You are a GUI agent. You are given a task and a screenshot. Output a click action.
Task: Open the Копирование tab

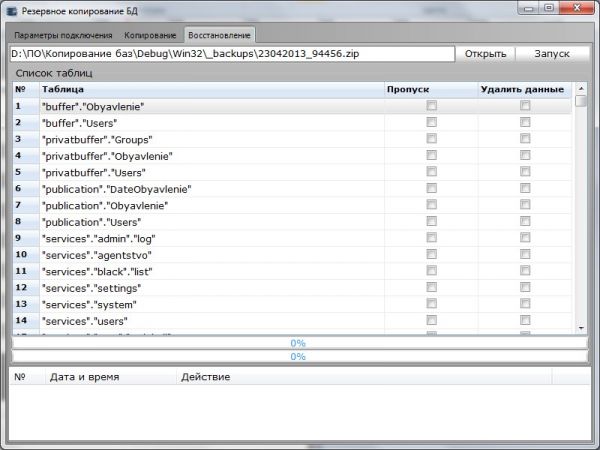150,35
